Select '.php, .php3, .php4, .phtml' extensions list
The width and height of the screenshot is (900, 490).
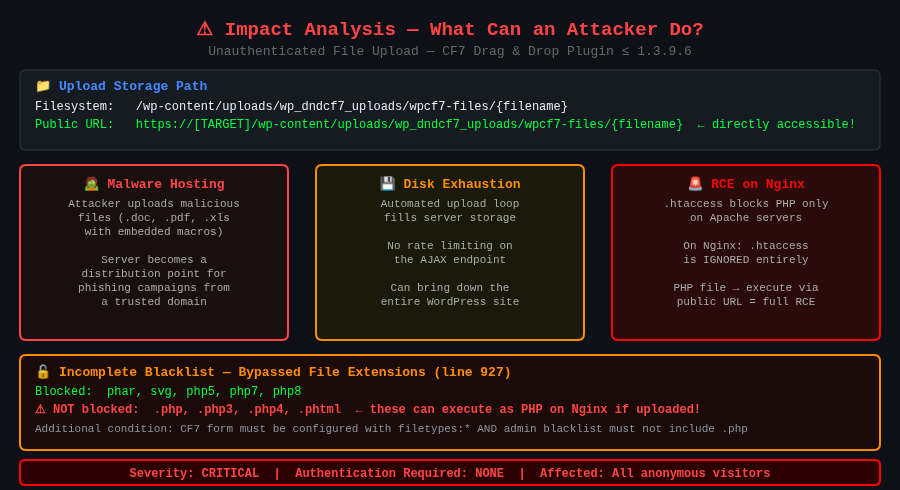[x=247, y=409]
